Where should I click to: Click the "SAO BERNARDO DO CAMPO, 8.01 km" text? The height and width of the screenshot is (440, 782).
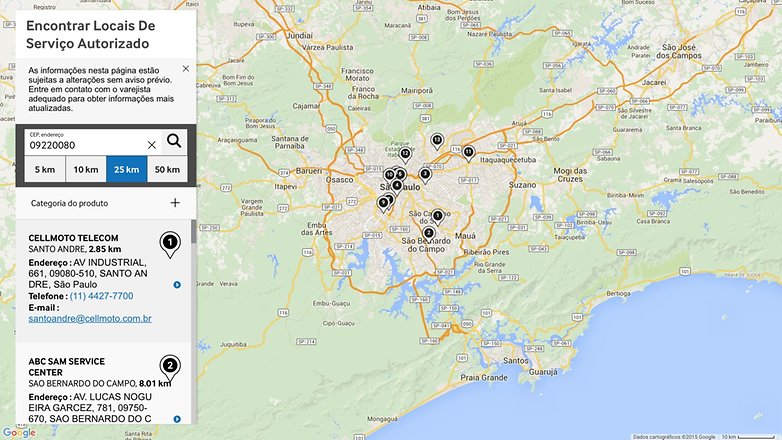point(100,383)
